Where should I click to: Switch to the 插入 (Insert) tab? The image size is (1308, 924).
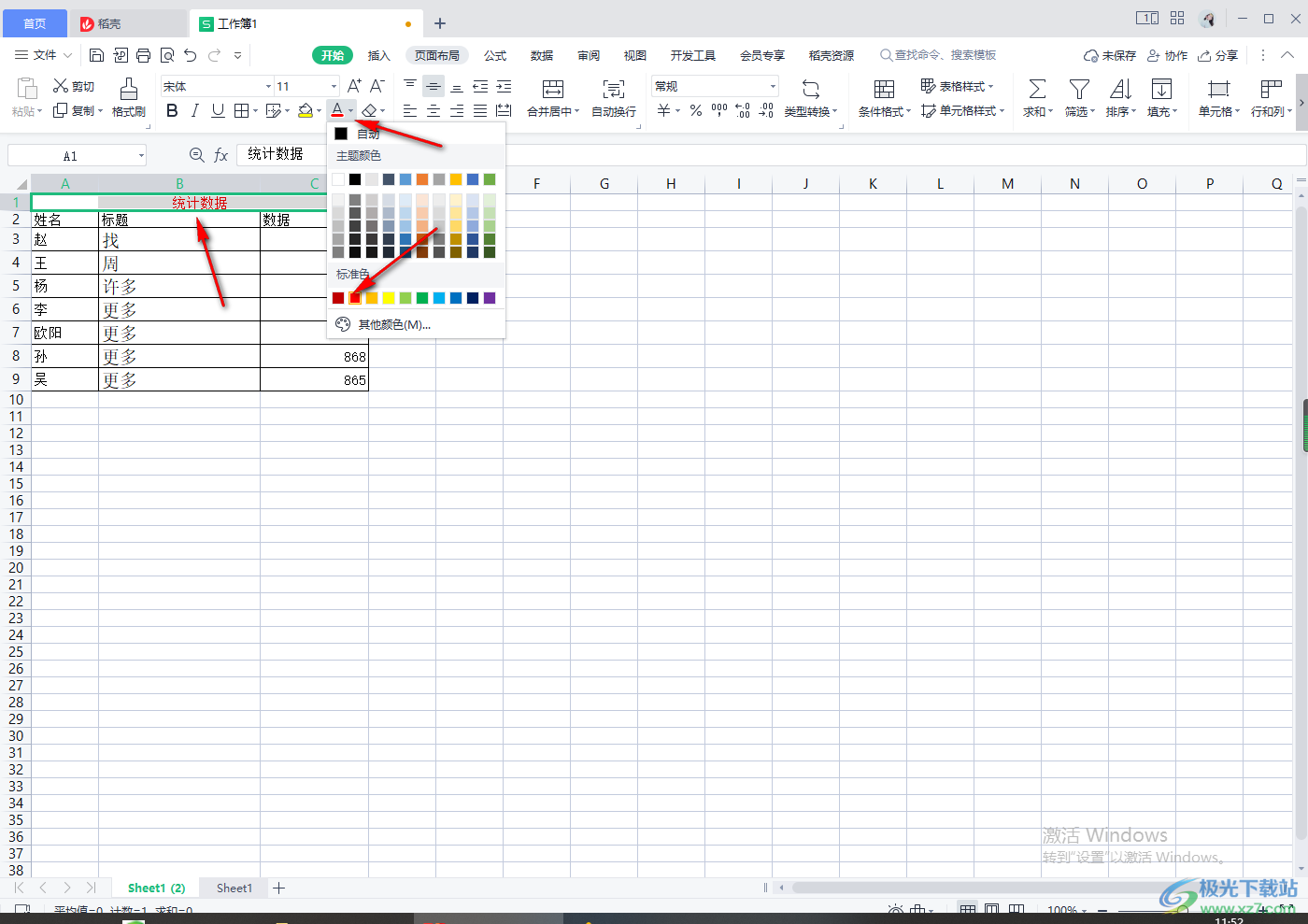point(378,56)
